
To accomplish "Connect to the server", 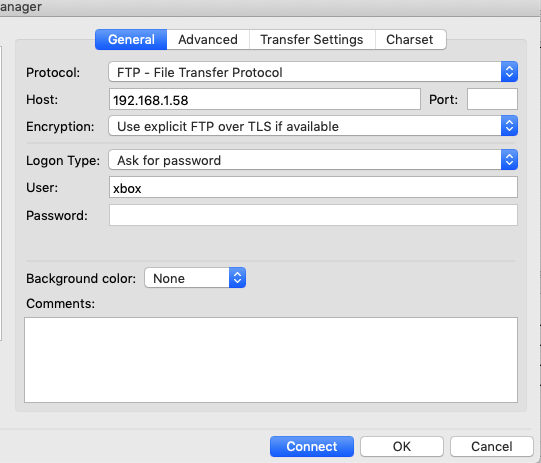I will (312, 447).
